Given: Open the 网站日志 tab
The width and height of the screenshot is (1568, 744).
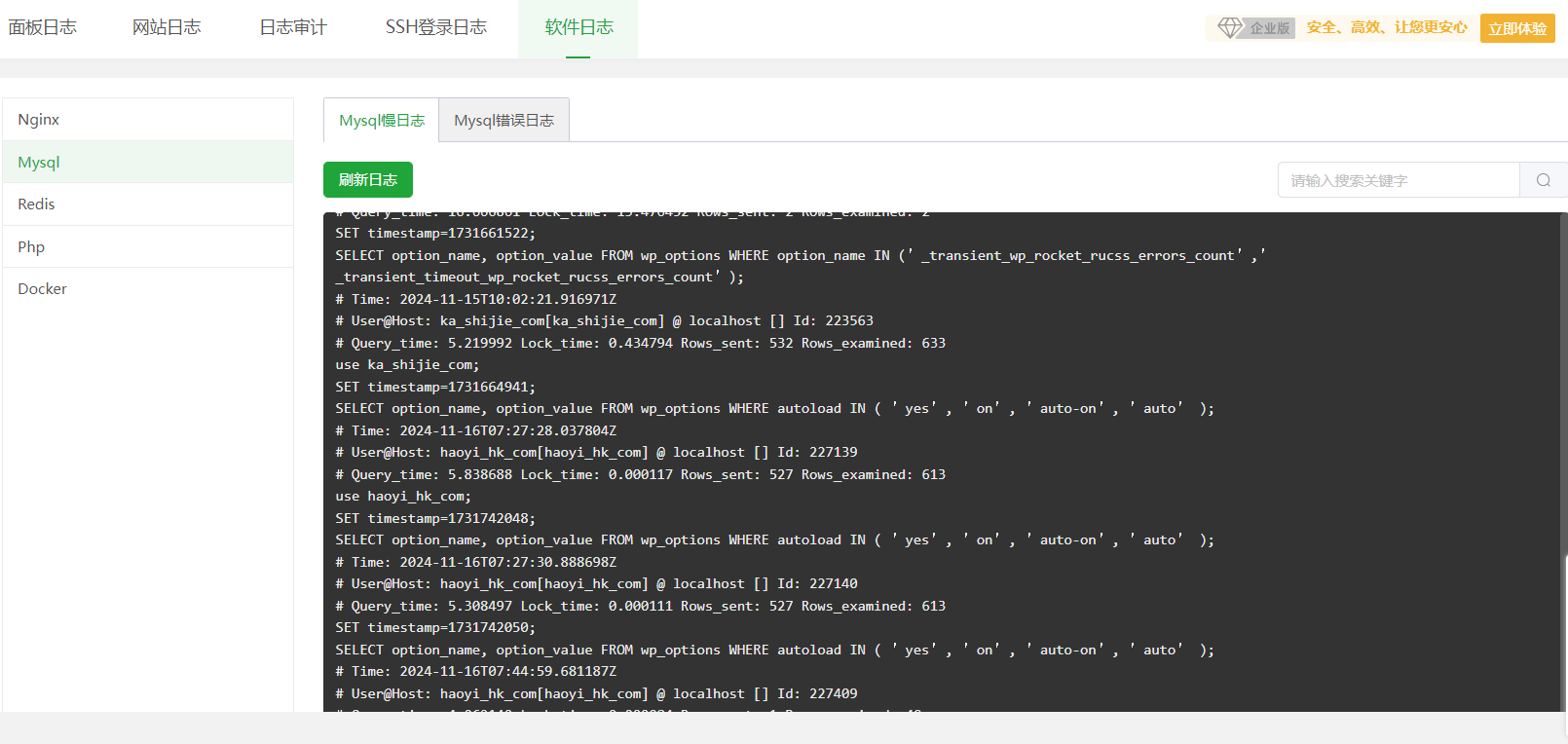Looking at the screenshot, I should coord(167,27).
